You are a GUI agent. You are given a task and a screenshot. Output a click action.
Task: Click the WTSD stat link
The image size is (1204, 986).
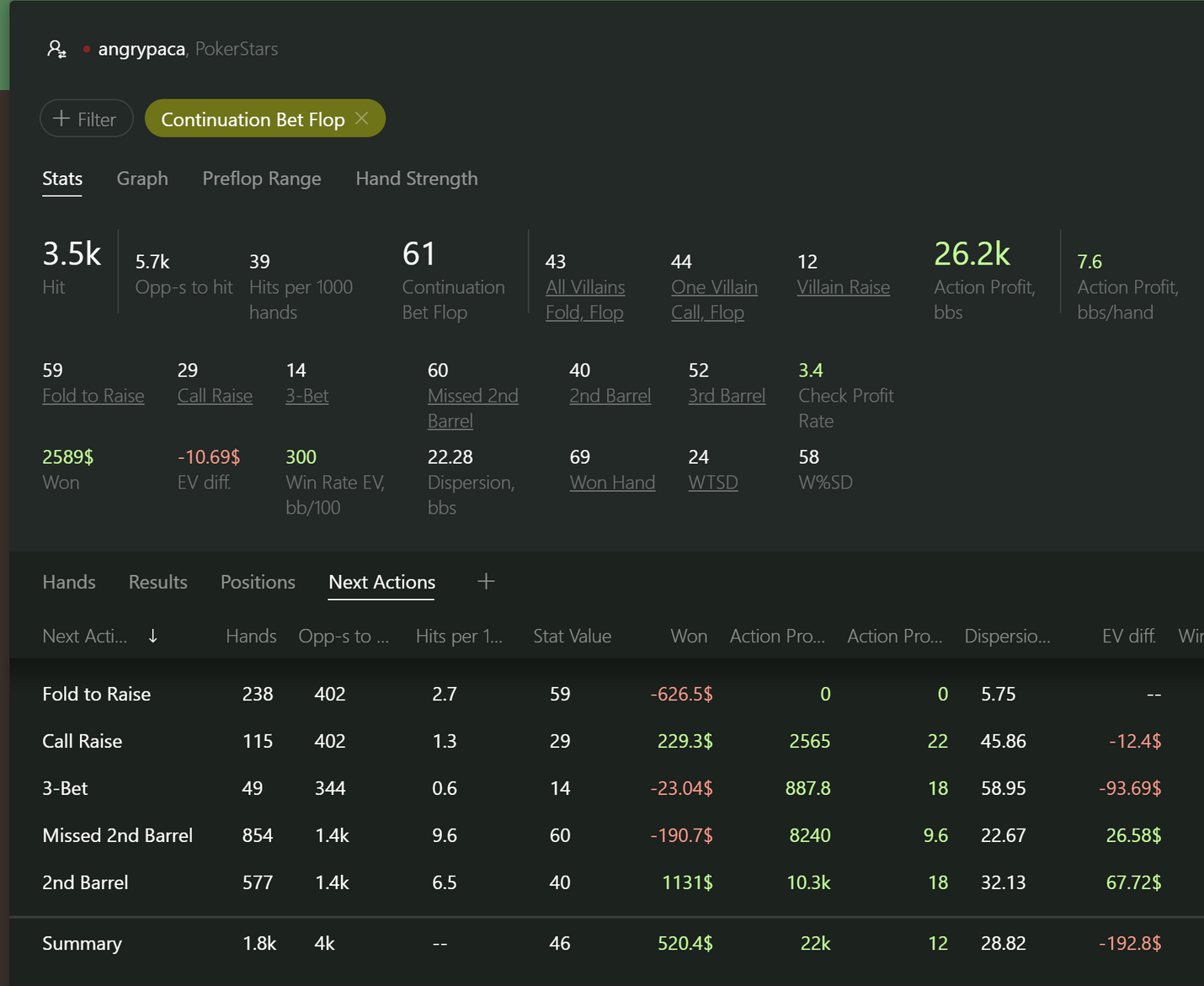pos(713,482)
